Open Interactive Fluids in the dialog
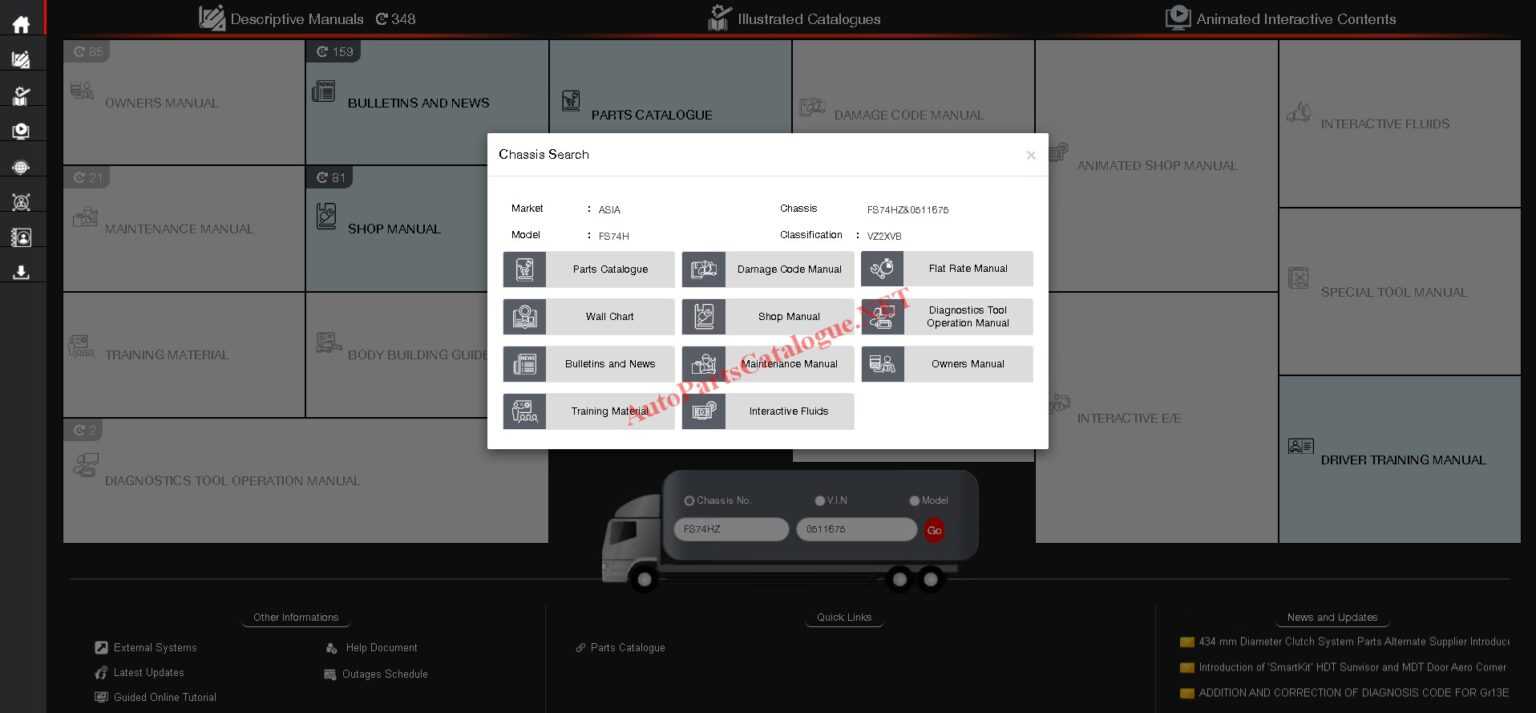Viewport: 1536px width, 713px height. (x=768, y=412)
